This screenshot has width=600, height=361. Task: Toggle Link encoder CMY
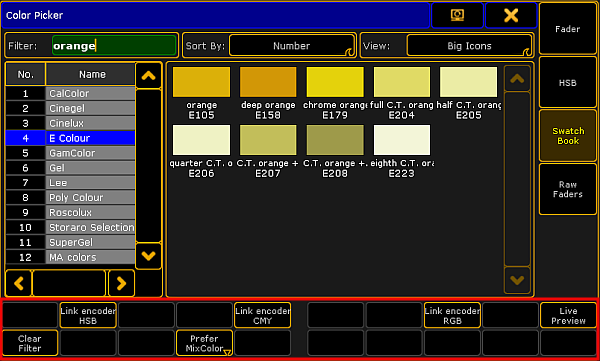[x=262, y=315]
